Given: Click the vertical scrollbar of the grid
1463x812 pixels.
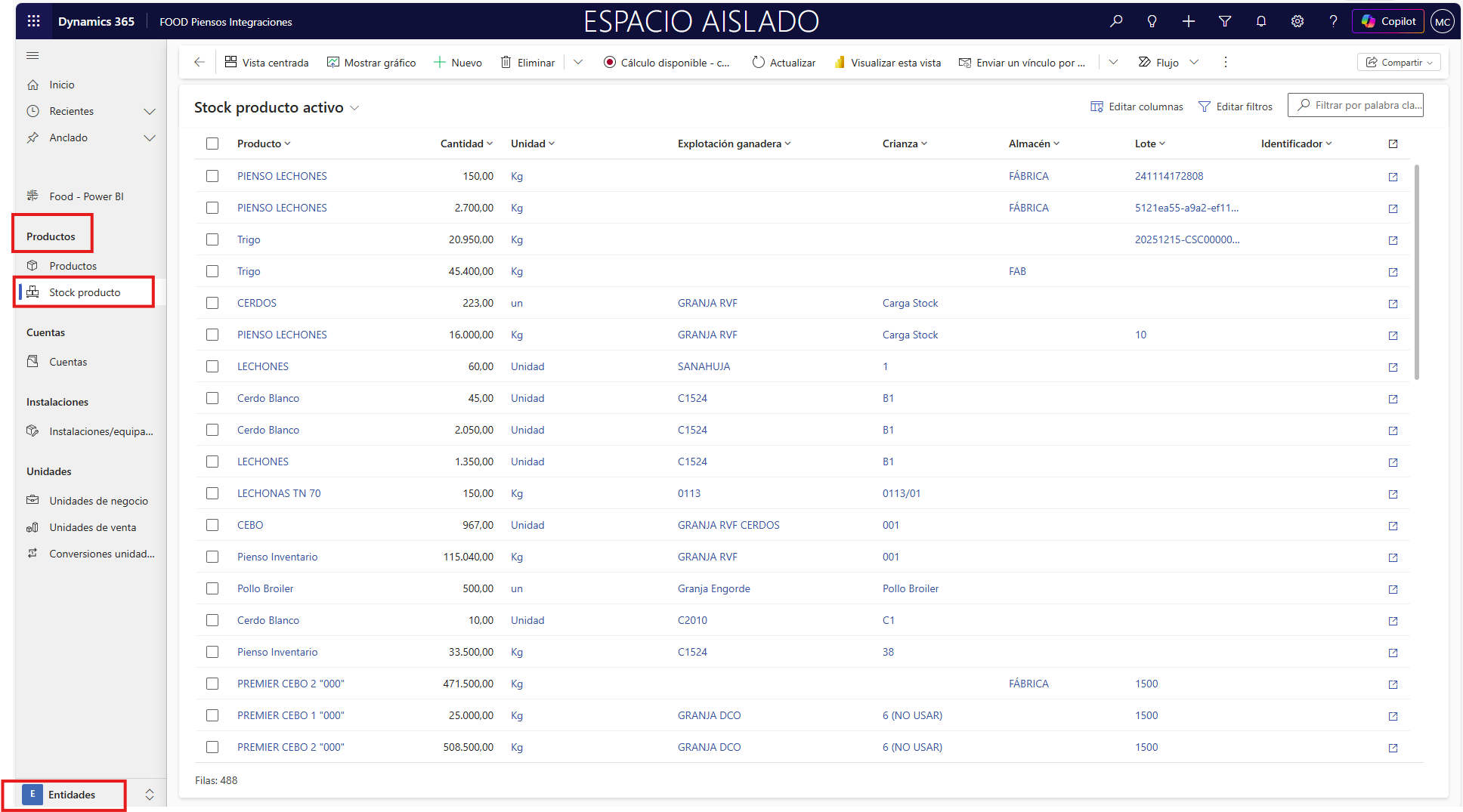Looking at the screenshot, I should point(1416,272).
